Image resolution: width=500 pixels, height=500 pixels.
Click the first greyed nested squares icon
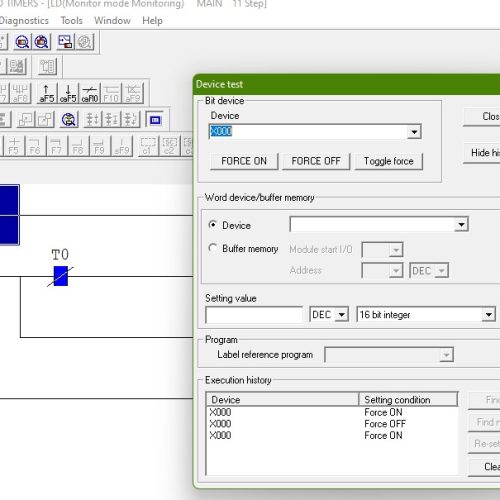point(26,119)
